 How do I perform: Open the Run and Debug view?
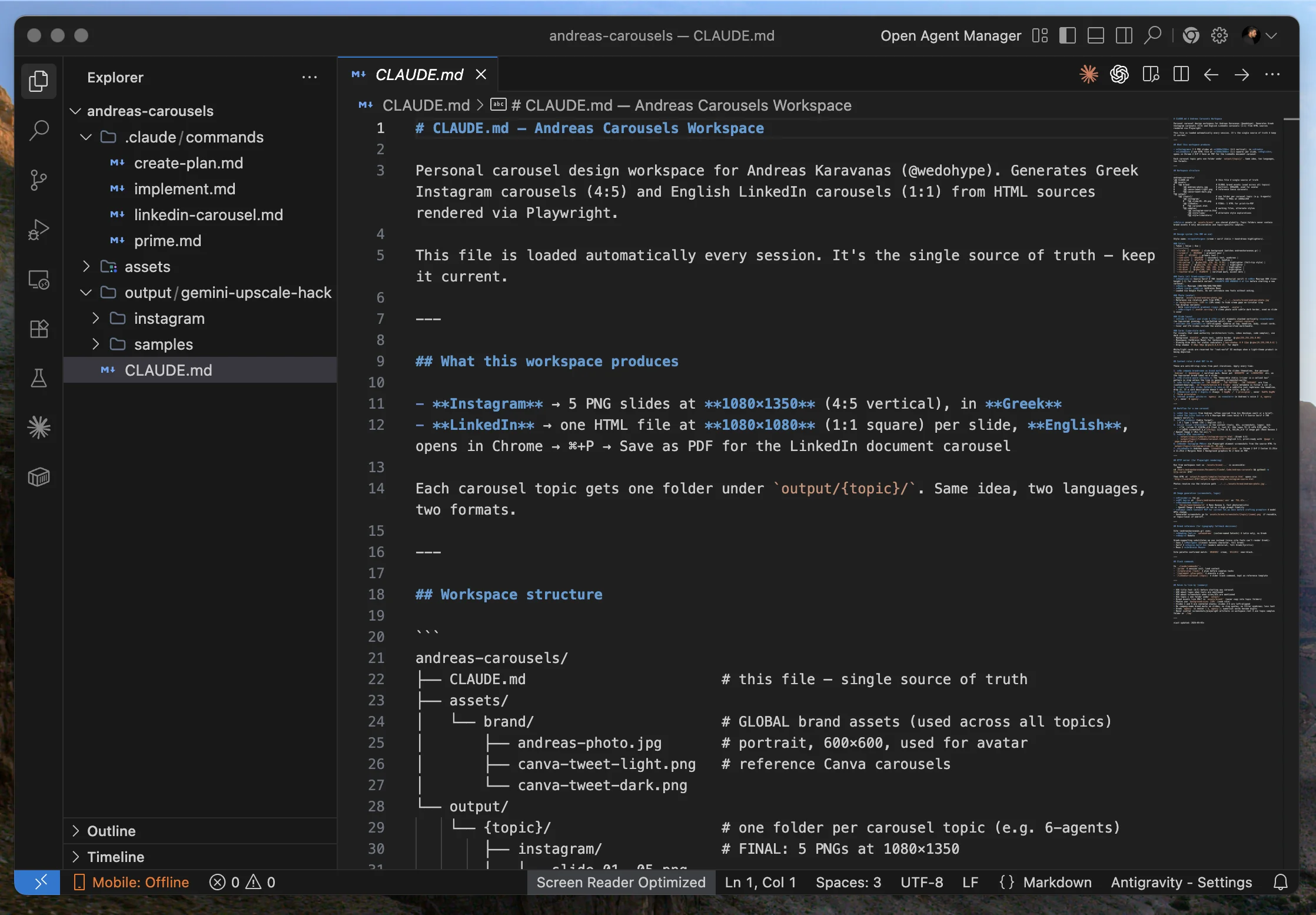(x=39, y=230)
